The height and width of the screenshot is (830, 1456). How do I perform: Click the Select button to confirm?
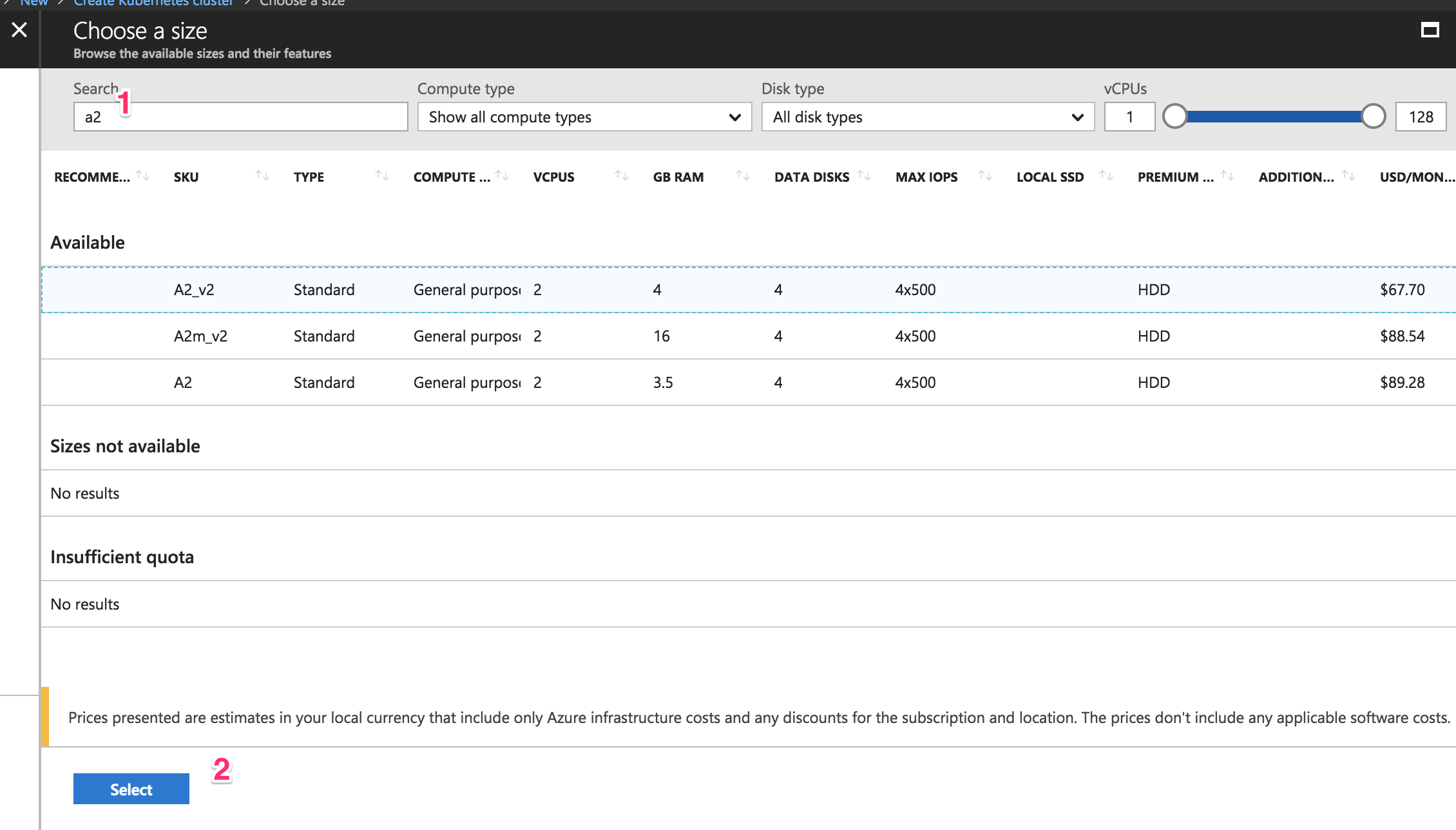130,789
